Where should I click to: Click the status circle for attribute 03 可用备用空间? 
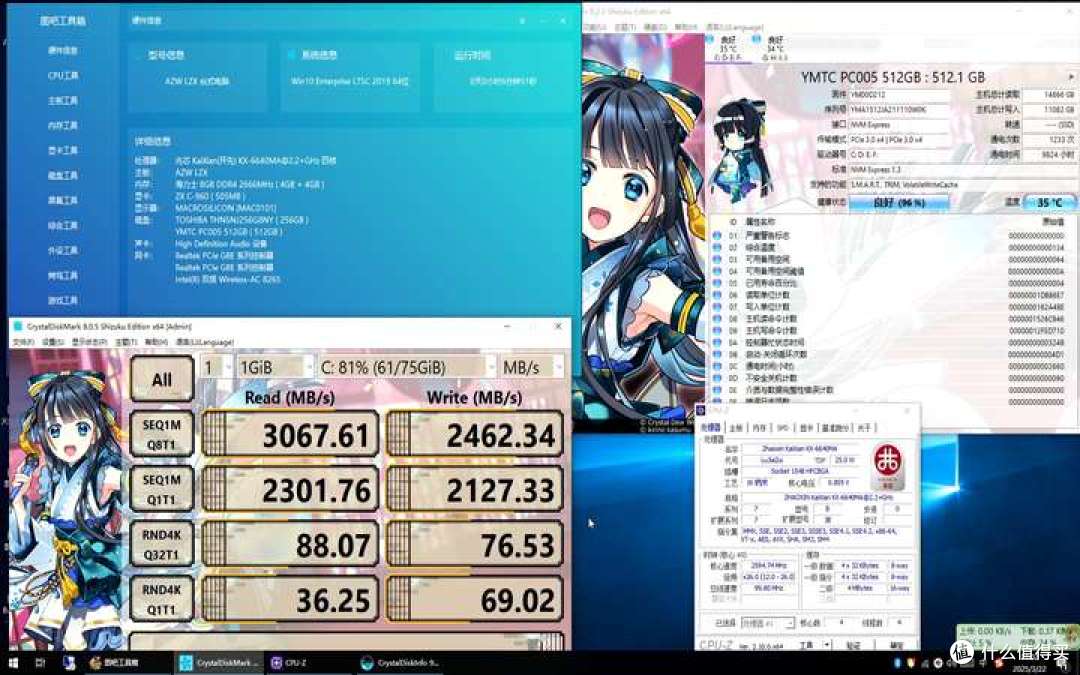(x=717, y=259)
